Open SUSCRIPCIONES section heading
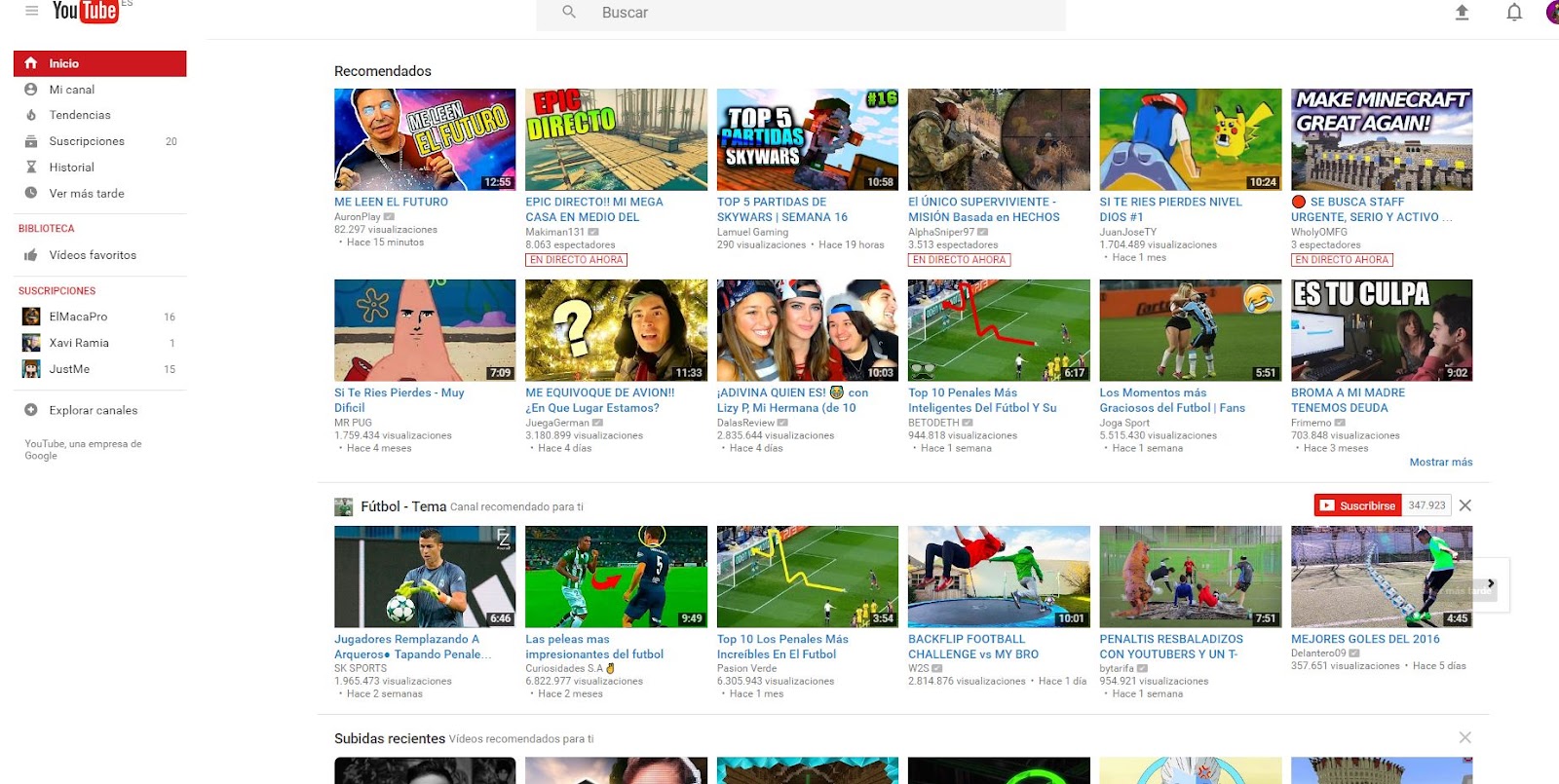The image size is (1559, 784). click(57, 291)
